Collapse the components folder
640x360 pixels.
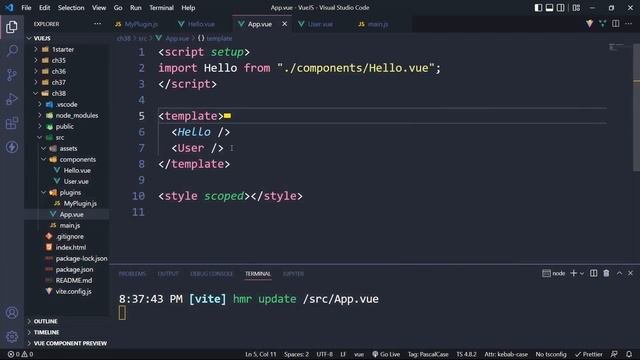click(x=44, y=159)
